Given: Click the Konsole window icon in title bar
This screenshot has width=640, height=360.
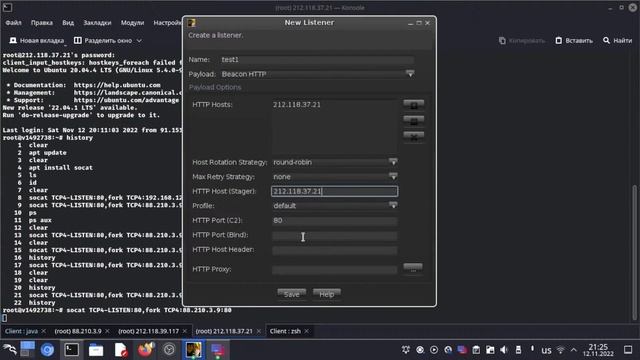Looking at the screenshot, I should click(x=7, y=7).
